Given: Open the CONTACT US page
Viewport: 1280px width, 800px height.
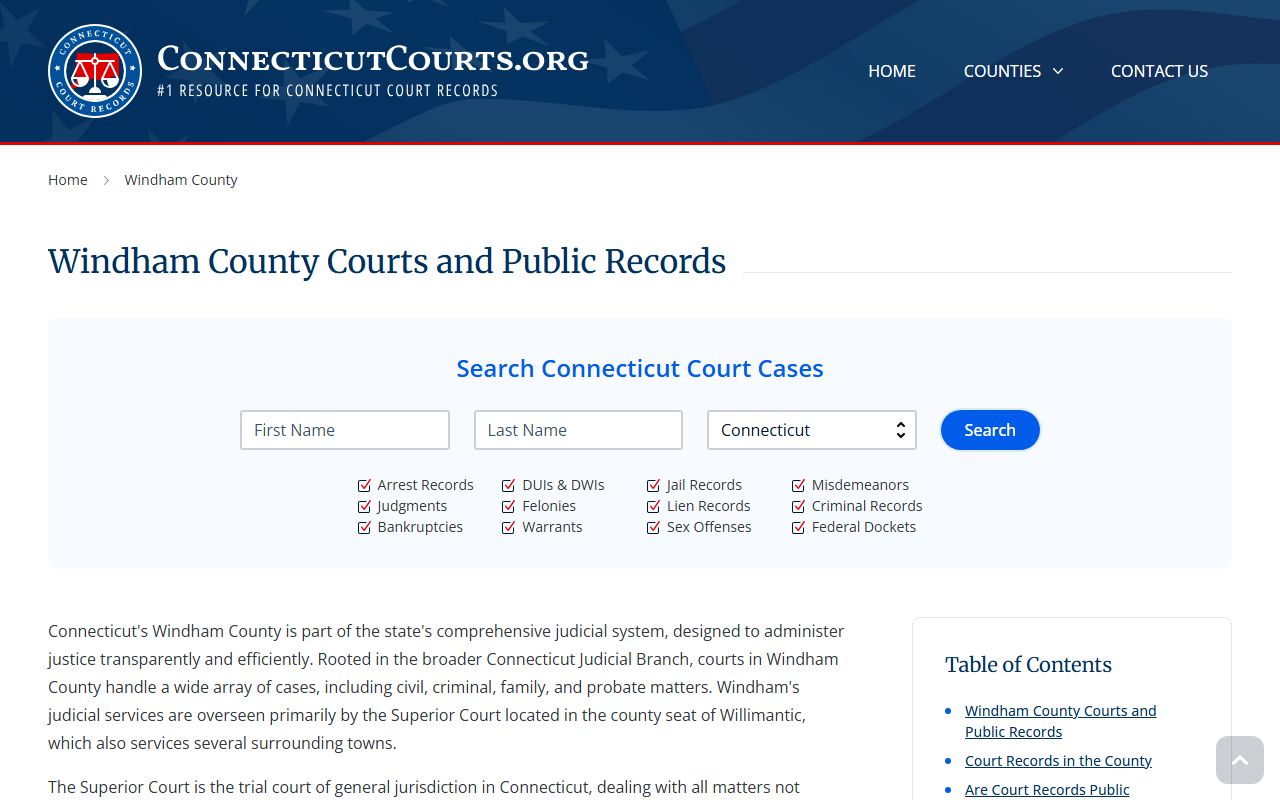Looking at the screenshot, I should [x=1159, y=71].
